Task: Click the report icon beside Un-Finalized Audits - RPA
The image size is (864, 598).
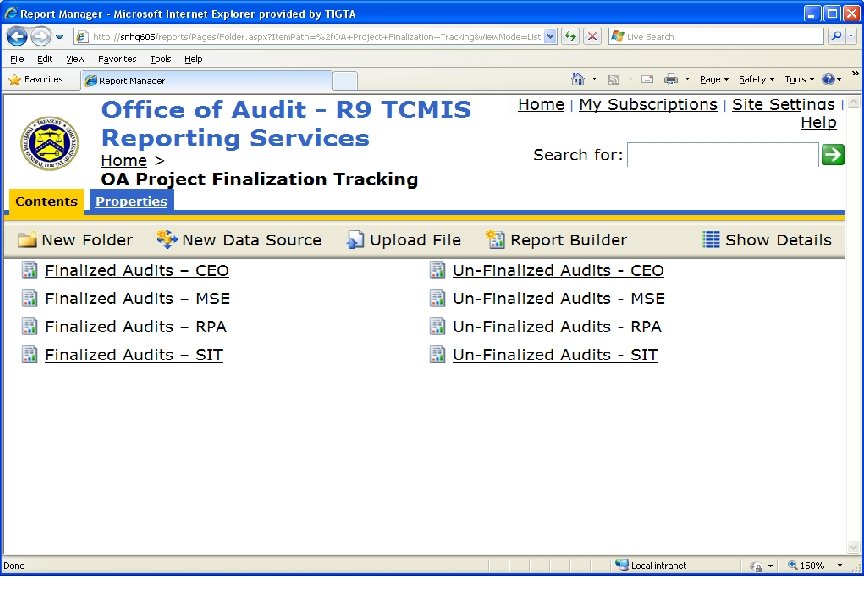Action: point(438,326)
